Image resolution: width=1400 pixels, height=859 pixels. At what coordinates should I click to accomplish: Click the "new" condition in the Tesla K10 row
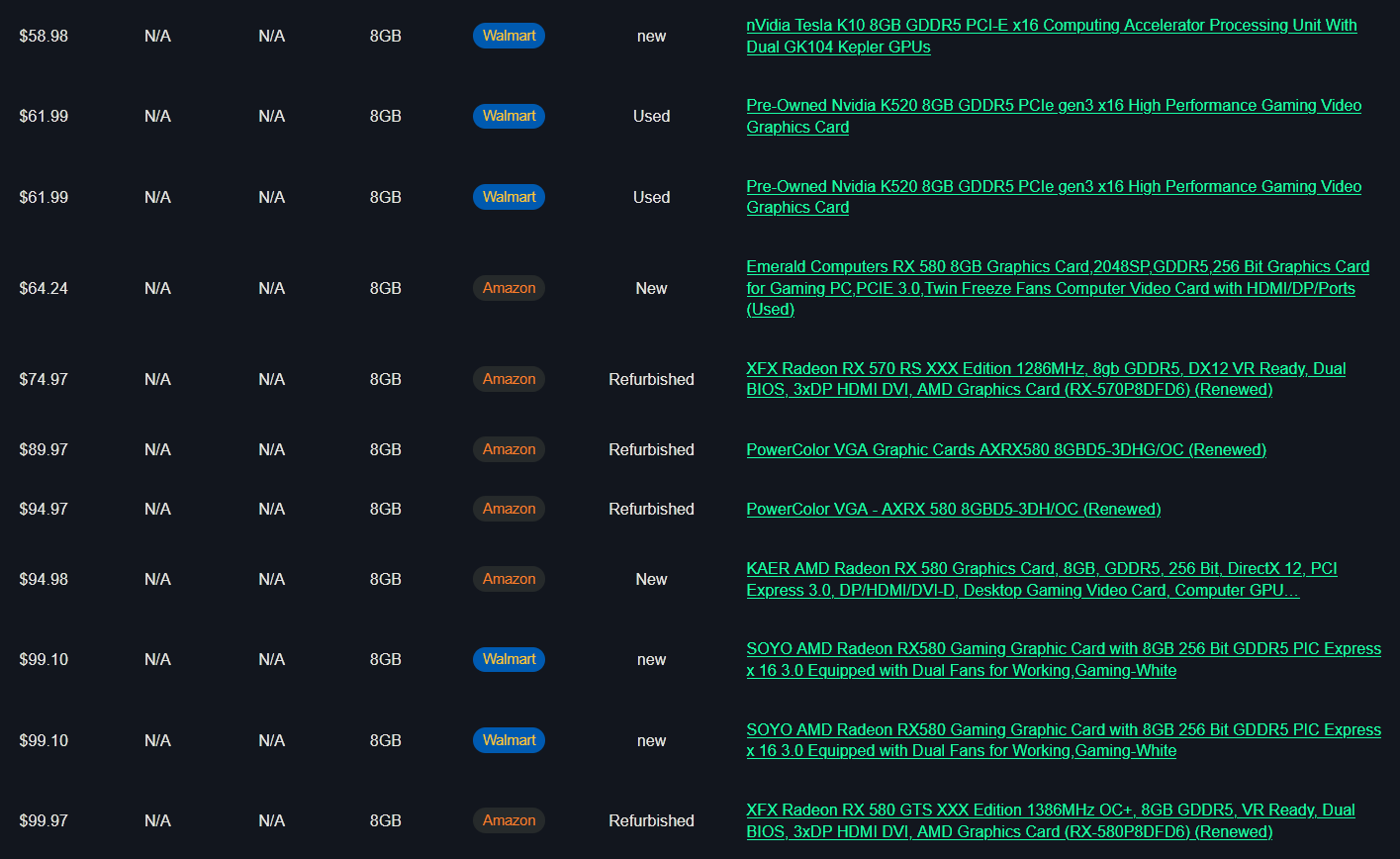(x=651, y=36)
